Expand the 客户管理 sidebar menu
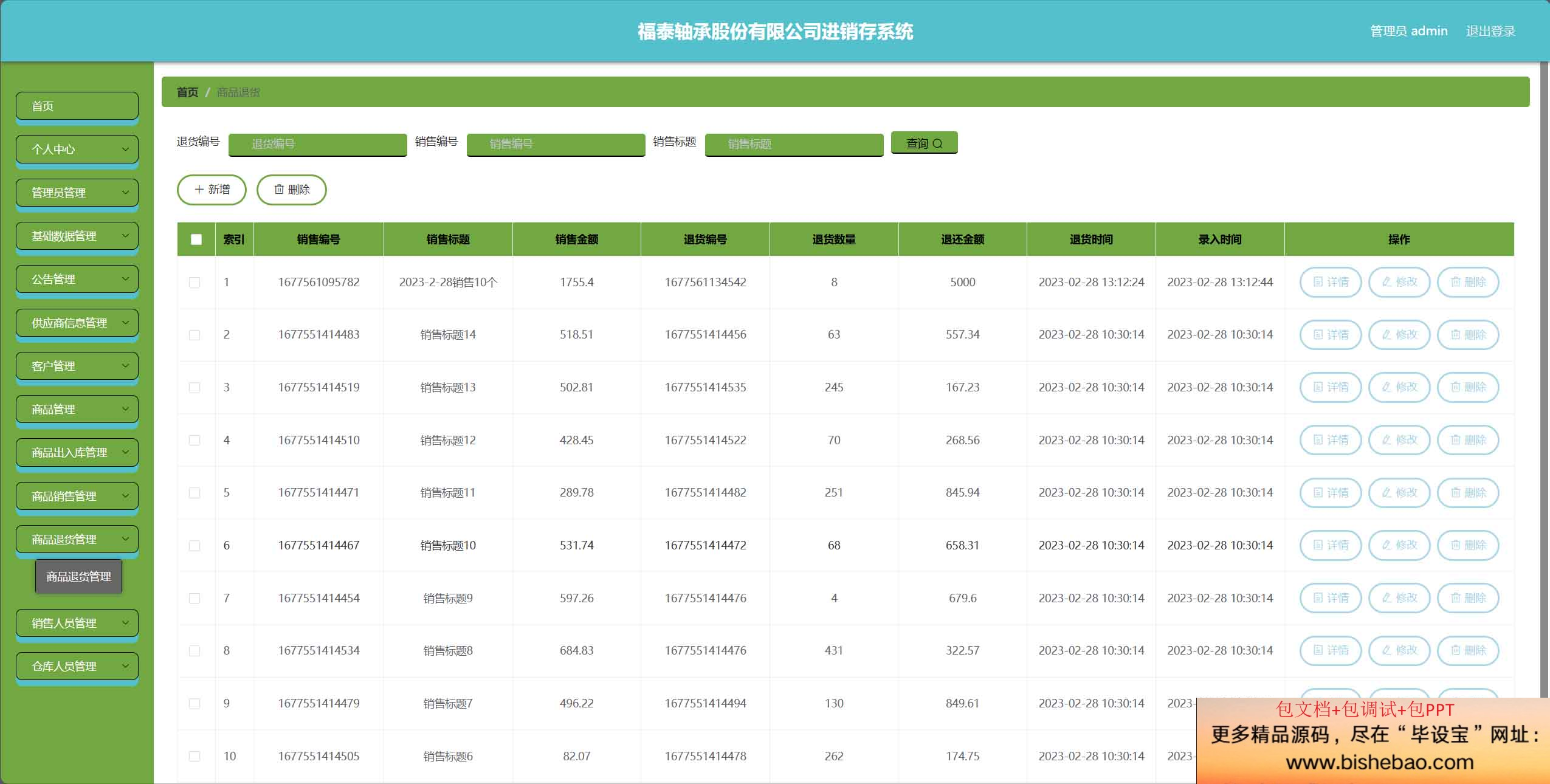This screenshot has height=784, width=1550. point(77,366)
